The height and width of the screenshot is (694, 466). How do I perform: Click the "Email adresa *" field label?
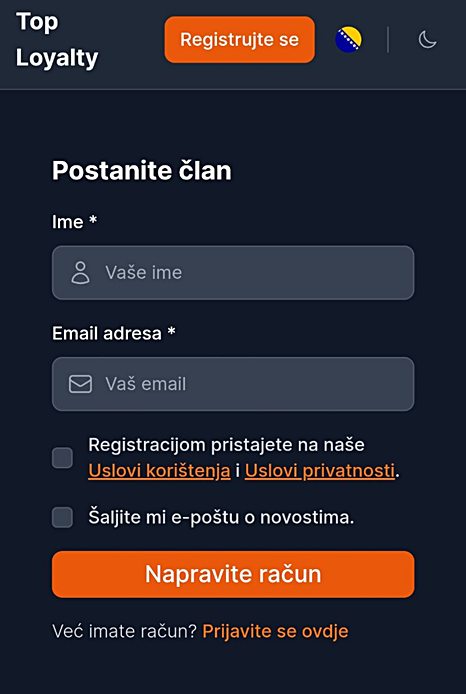click(114, 333)
